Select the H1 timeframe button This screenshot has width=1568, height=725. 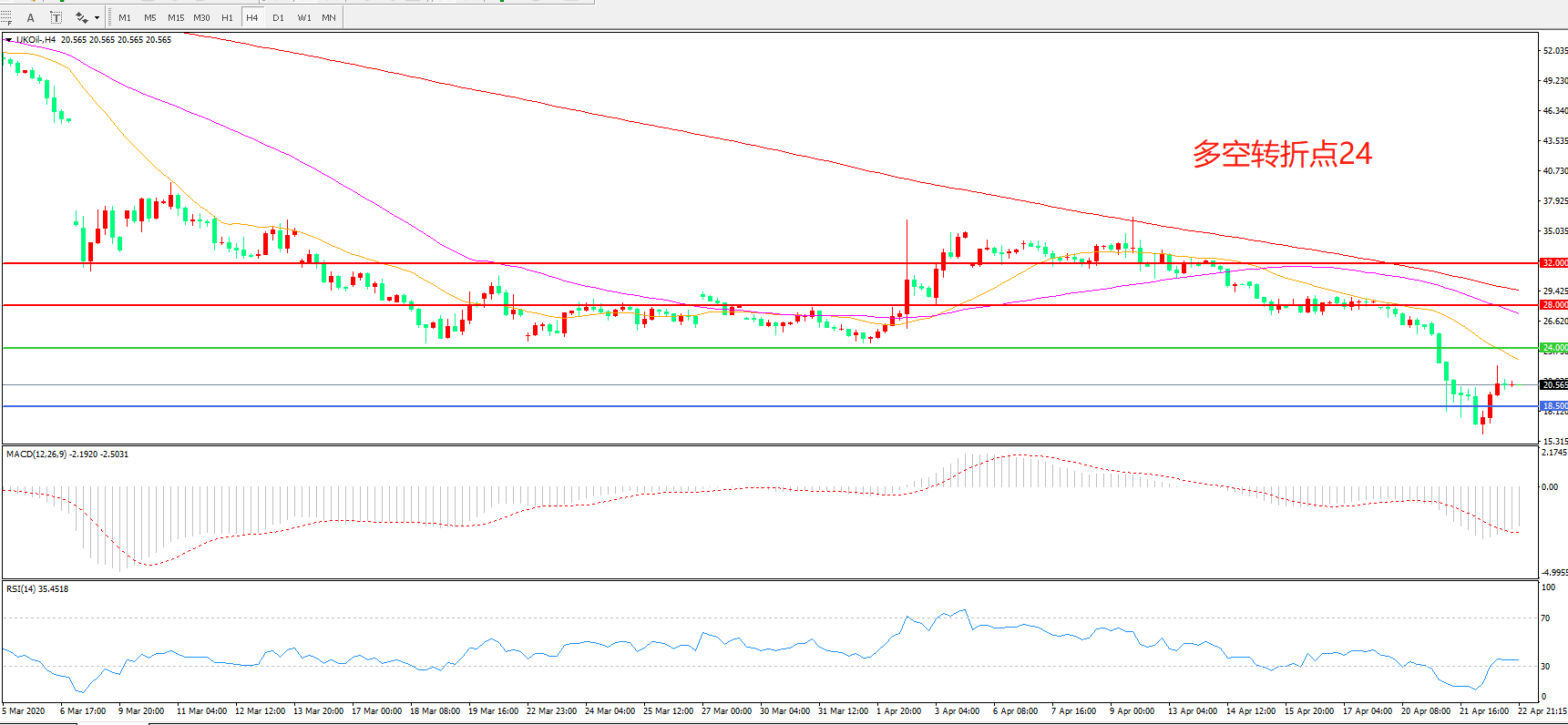(227, 17)
